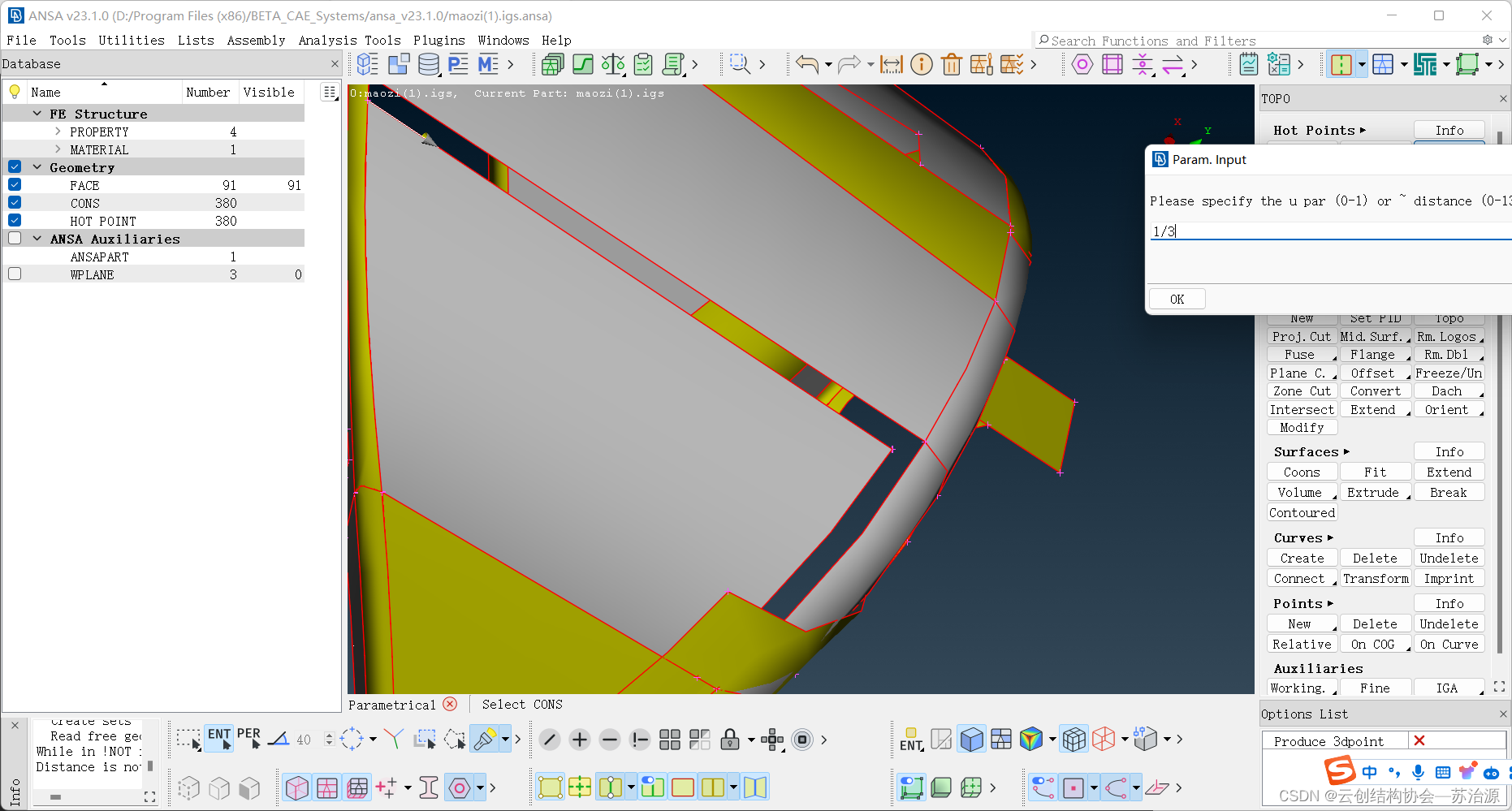1512x811 pixels.
Task: Open the Assembly menu
Action: [x=256, y=40]
